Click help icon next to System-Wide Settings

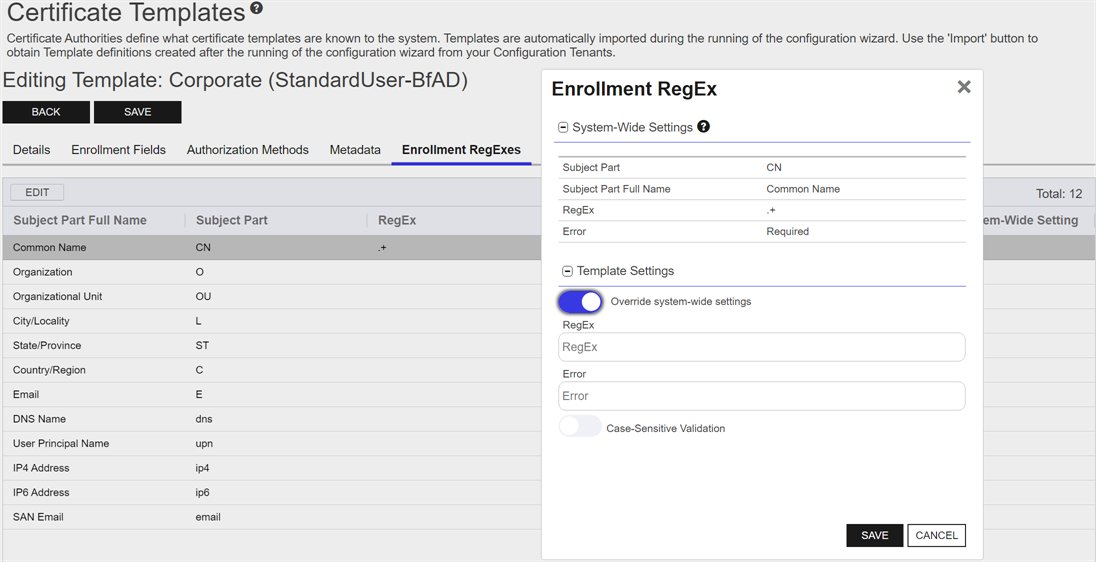click(x=704, y=127)
